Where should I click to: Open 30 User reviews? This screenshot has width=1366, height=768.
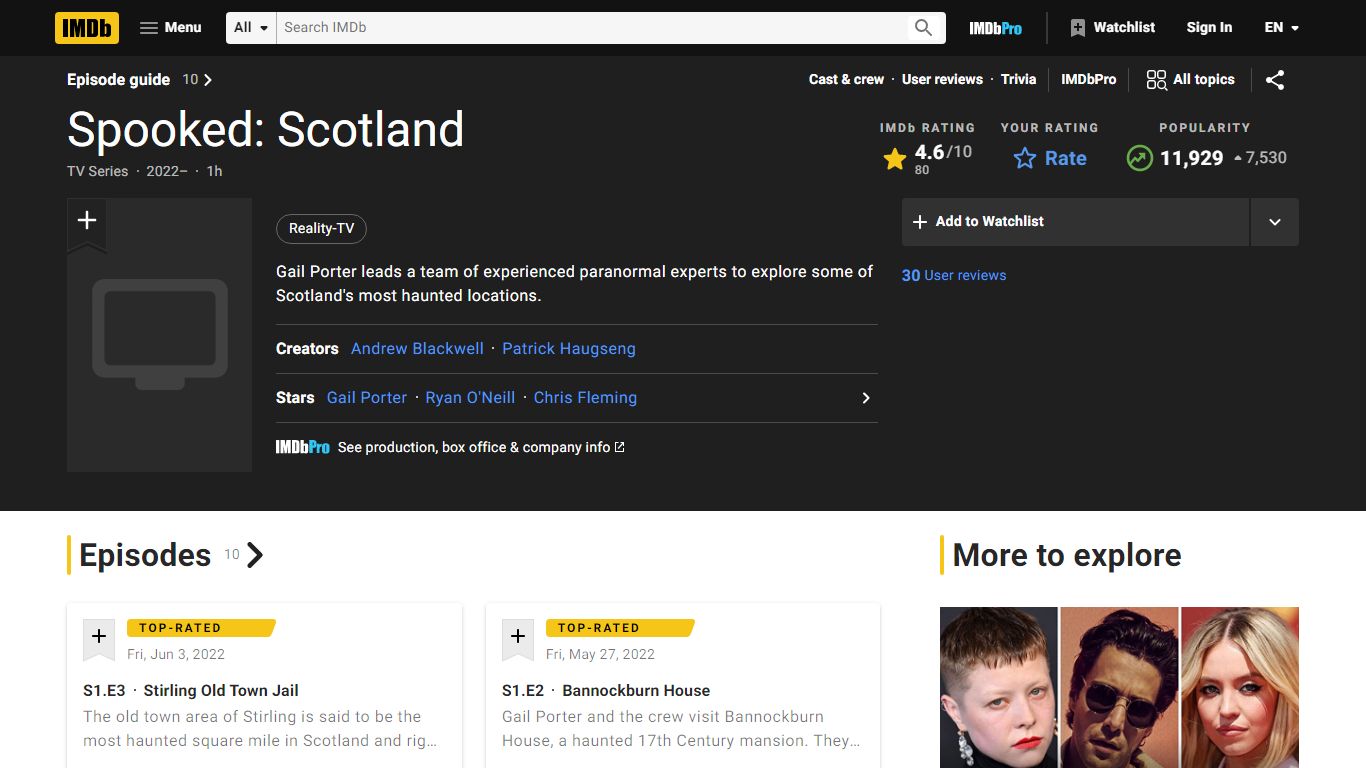click(954, 276)
